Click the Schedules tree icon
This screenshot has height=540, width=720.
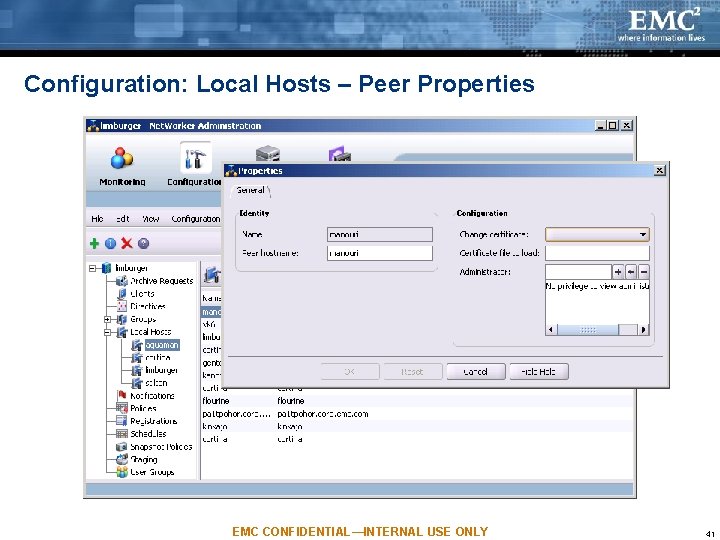[x=122, y=433]
